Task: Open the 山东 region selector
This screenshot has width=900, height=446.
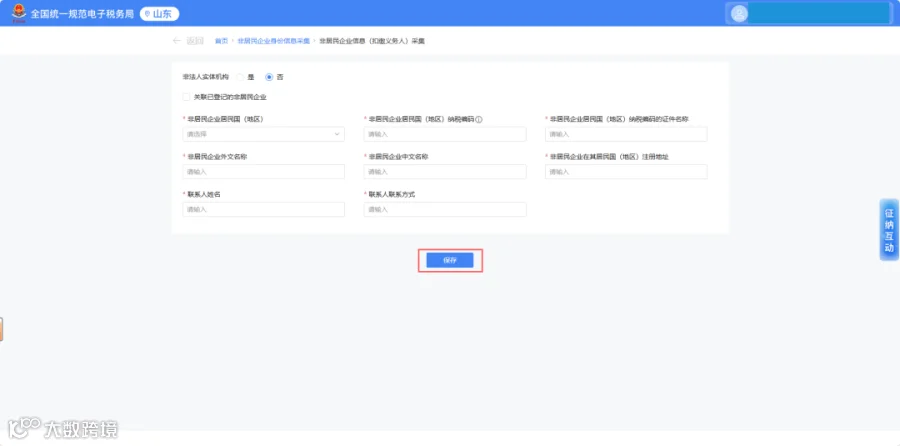Action: 160,14
